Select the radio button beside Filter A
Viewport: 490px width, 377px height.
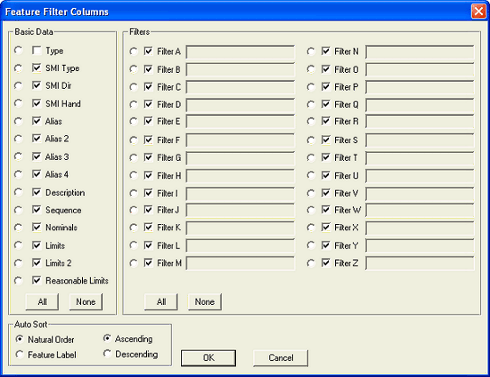tap(133, 51)
